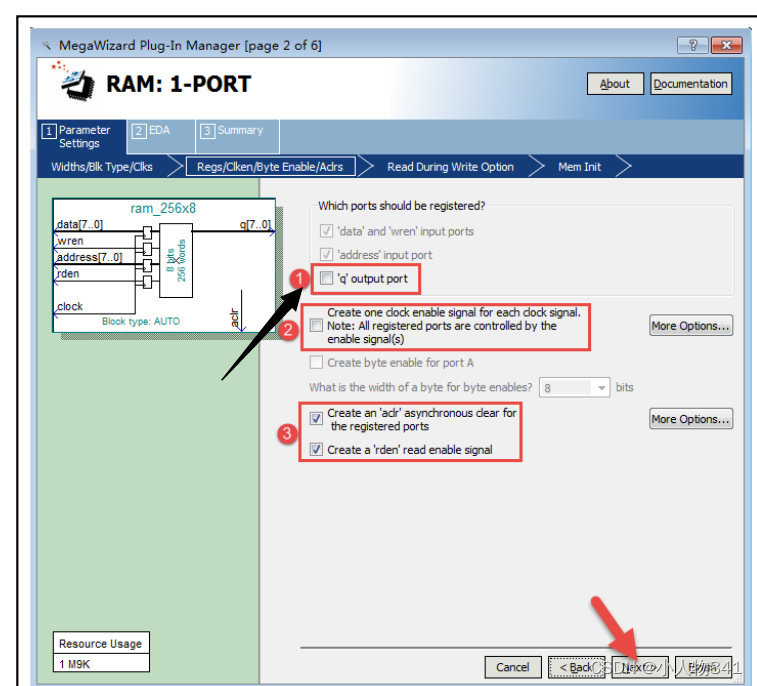Image resolution: width=757 pixels, height=686 pixels.
Task: Jump to Read During Write Option step
Action: pos(450,167)
